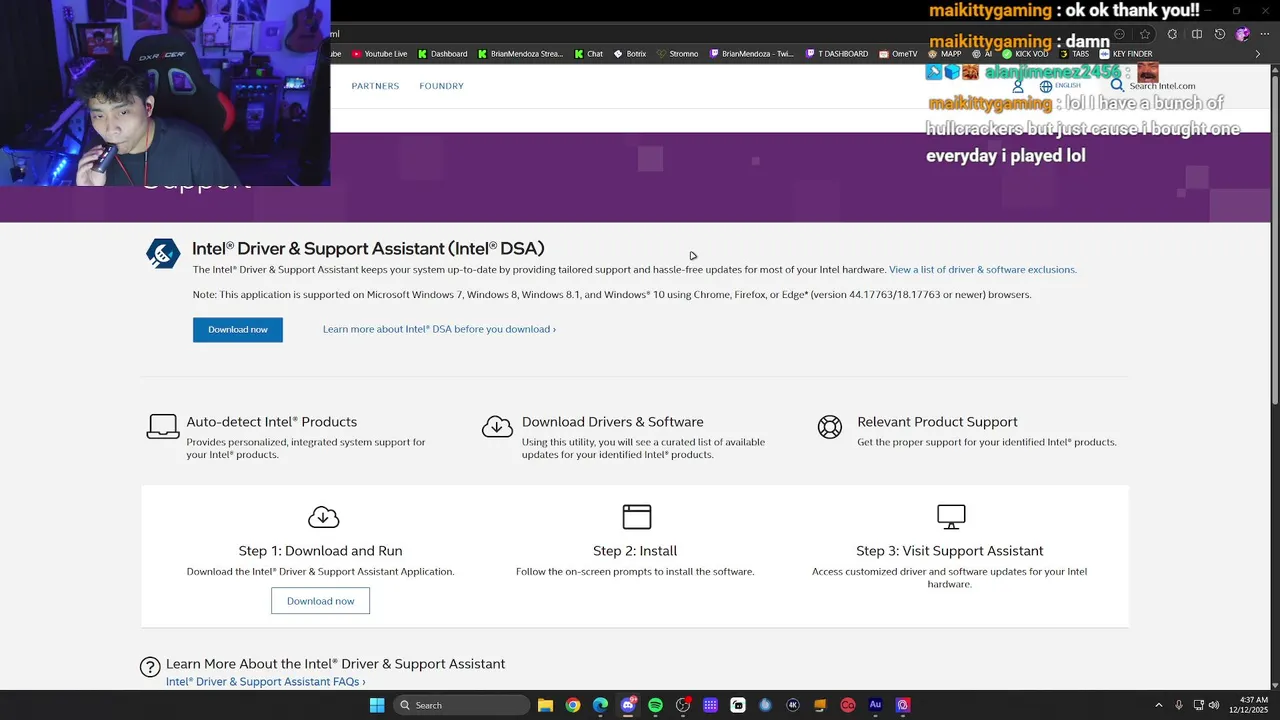Open the Youtube Live bookmark

379,54
